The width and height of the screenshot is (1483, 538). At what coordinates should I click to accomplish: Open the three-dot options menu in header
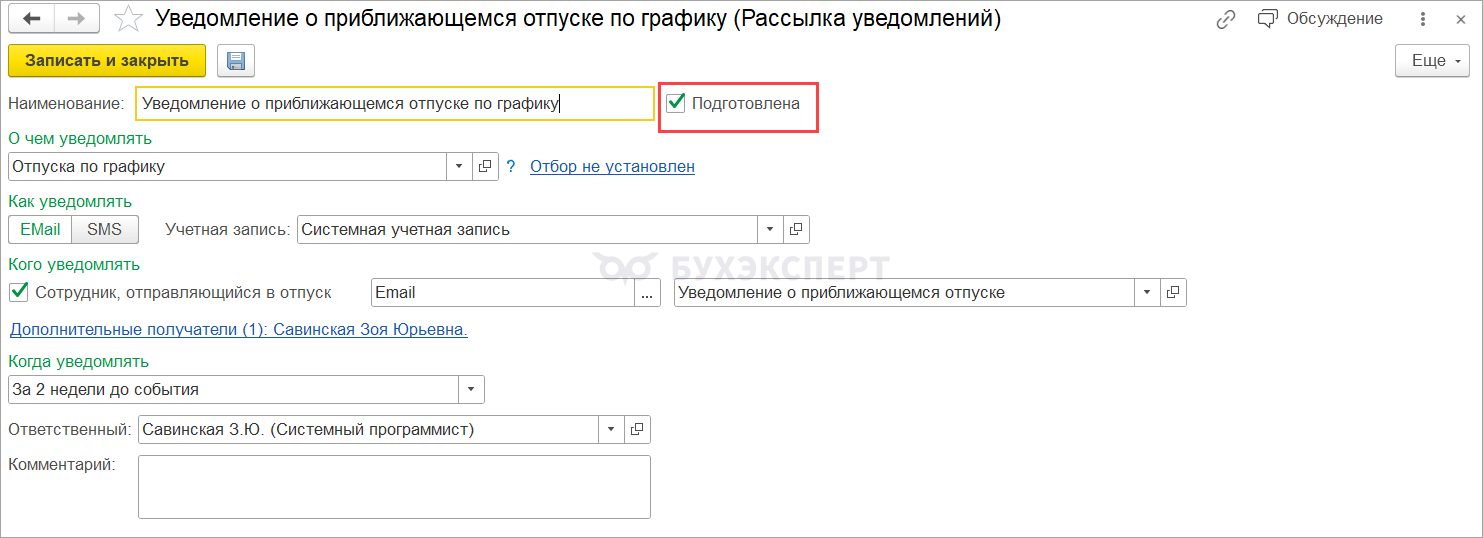click(1422, 19)
